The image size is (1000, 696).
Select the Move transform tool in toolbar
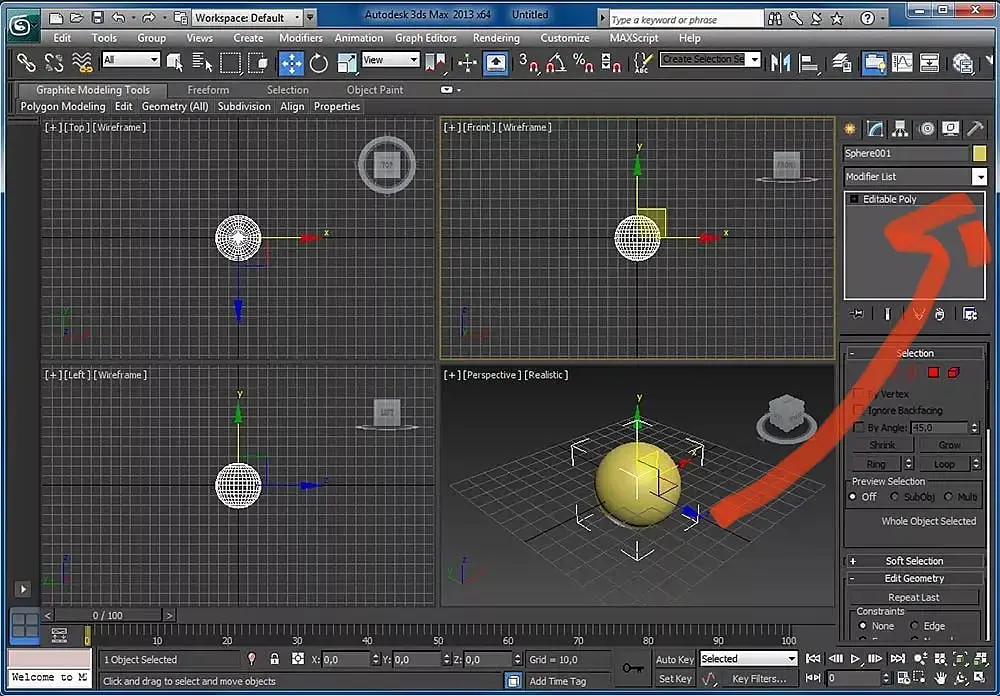tap(291, 63)
